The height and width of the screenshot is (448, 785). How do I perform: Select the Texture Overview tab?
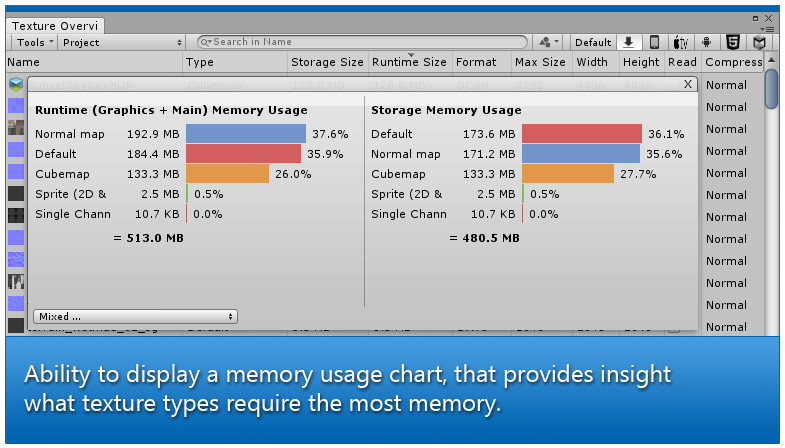tap(55, 25)
